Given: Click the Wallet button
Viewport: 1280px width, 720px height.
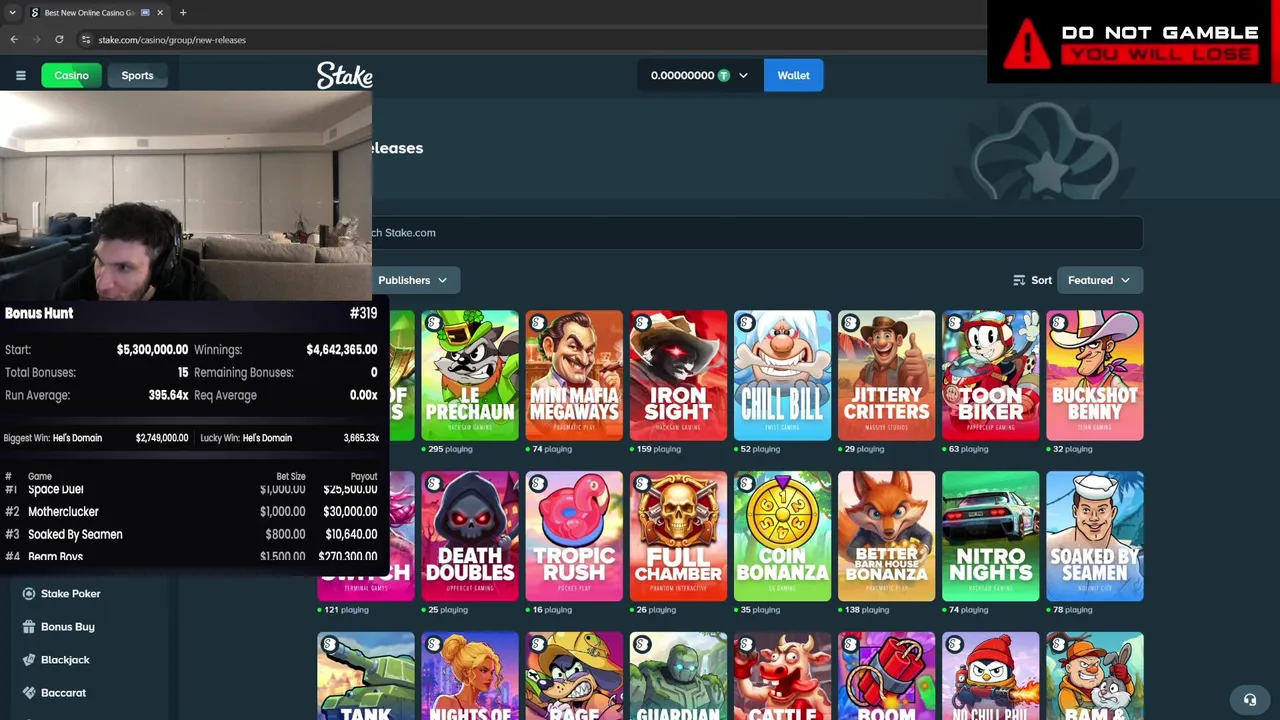Looking at the screenshot, I should [x=793, y=76].
